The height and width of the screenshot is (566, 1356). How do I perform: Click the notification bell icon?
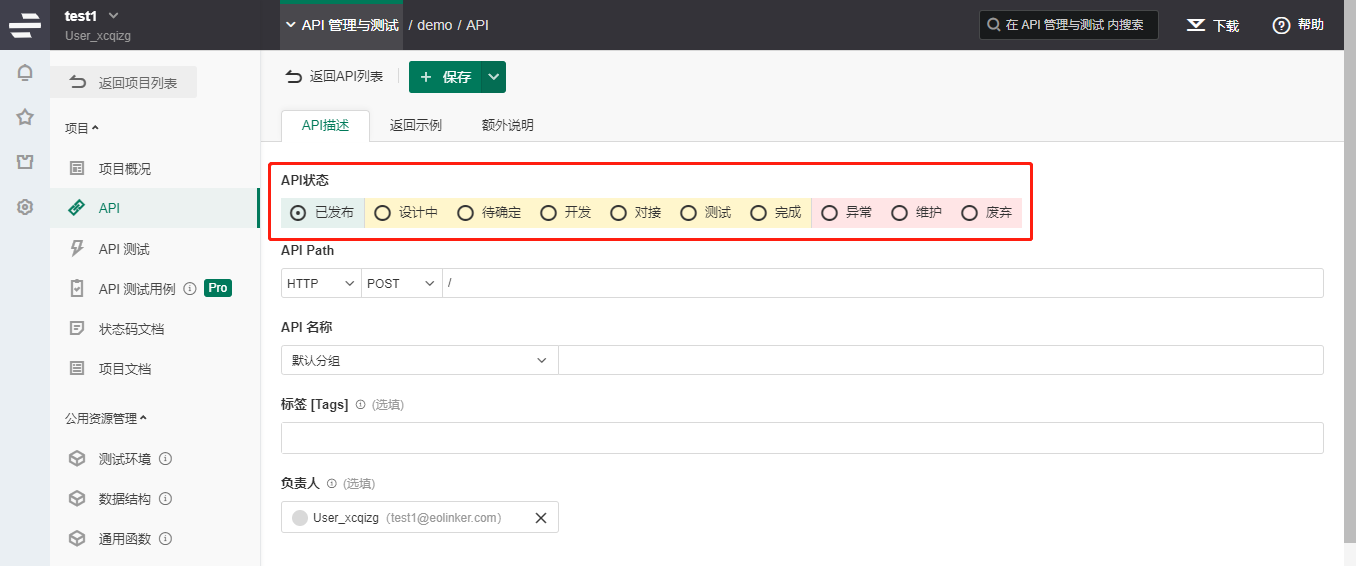(x=25, y=73)
